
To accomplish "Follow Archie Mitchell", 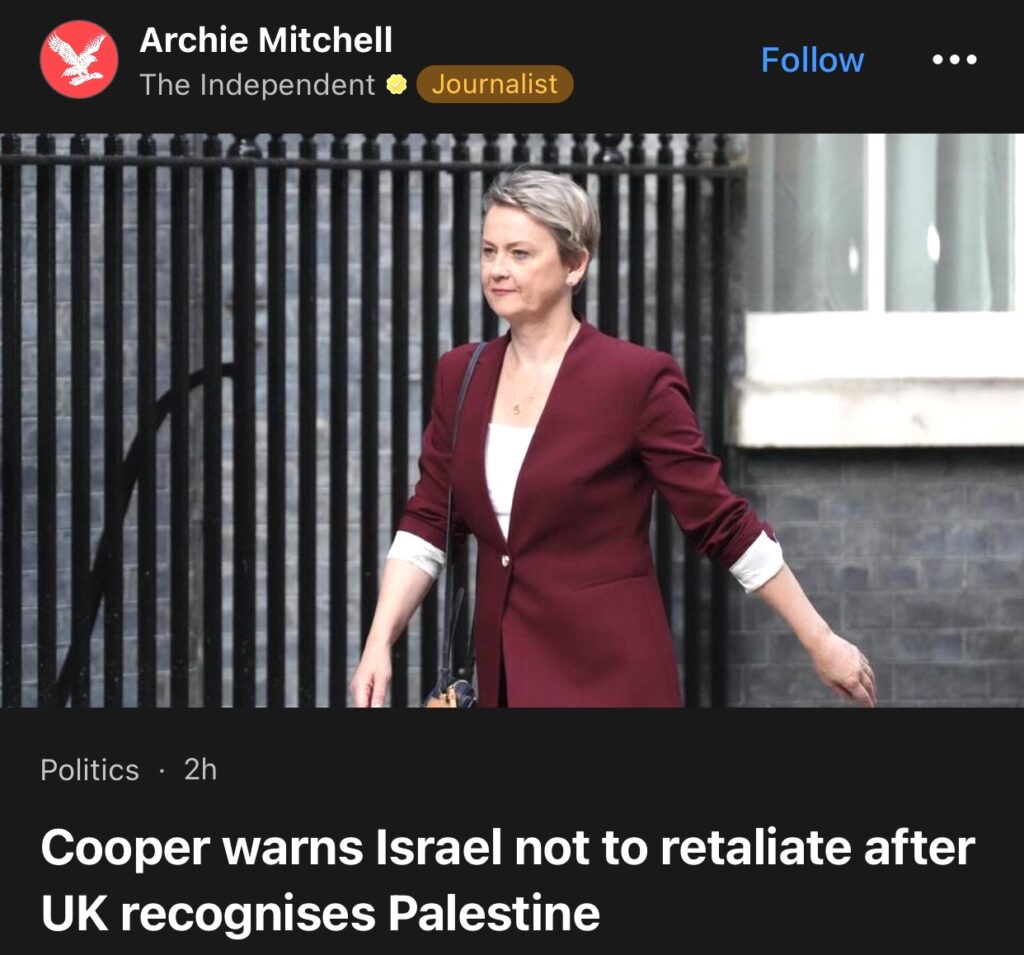I will [812, 59].
